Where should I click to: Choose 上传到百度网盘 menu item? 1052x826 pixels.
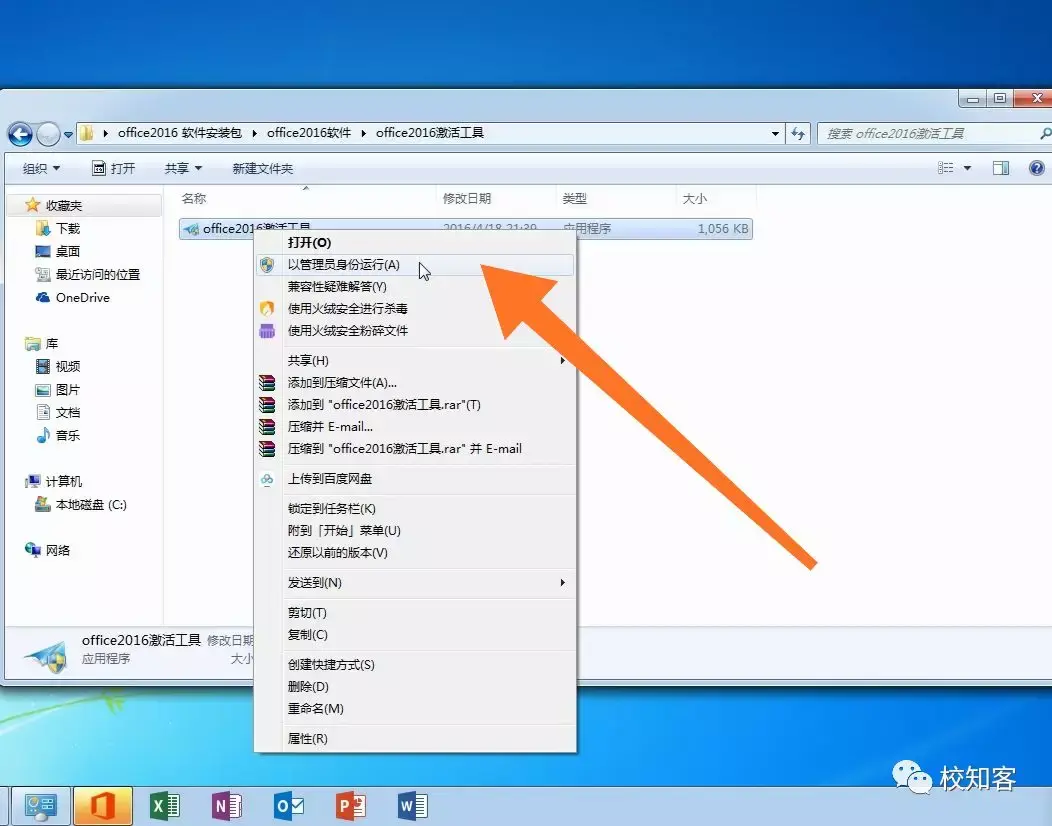(415, 479)
